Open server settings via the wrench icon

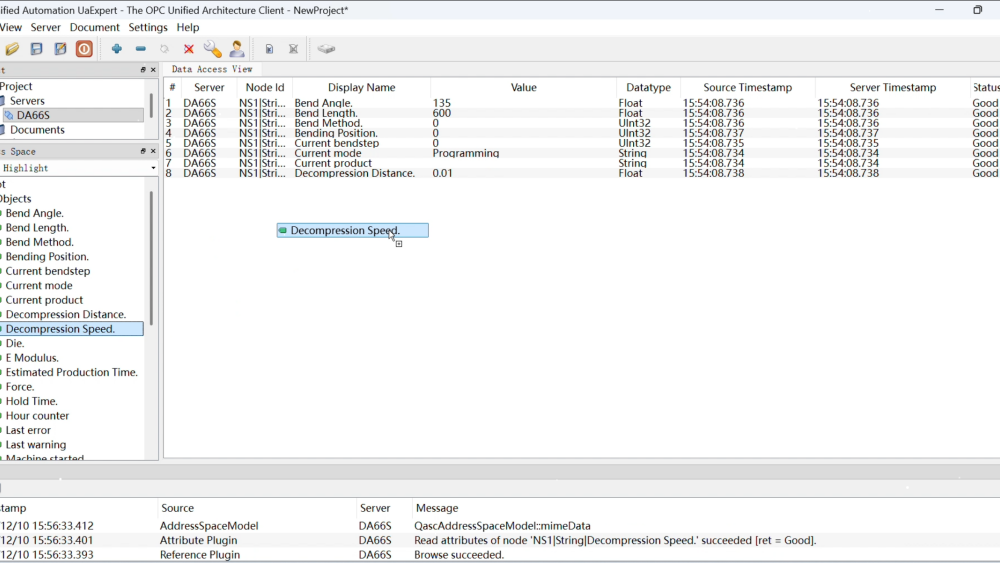tap(212, 49)
